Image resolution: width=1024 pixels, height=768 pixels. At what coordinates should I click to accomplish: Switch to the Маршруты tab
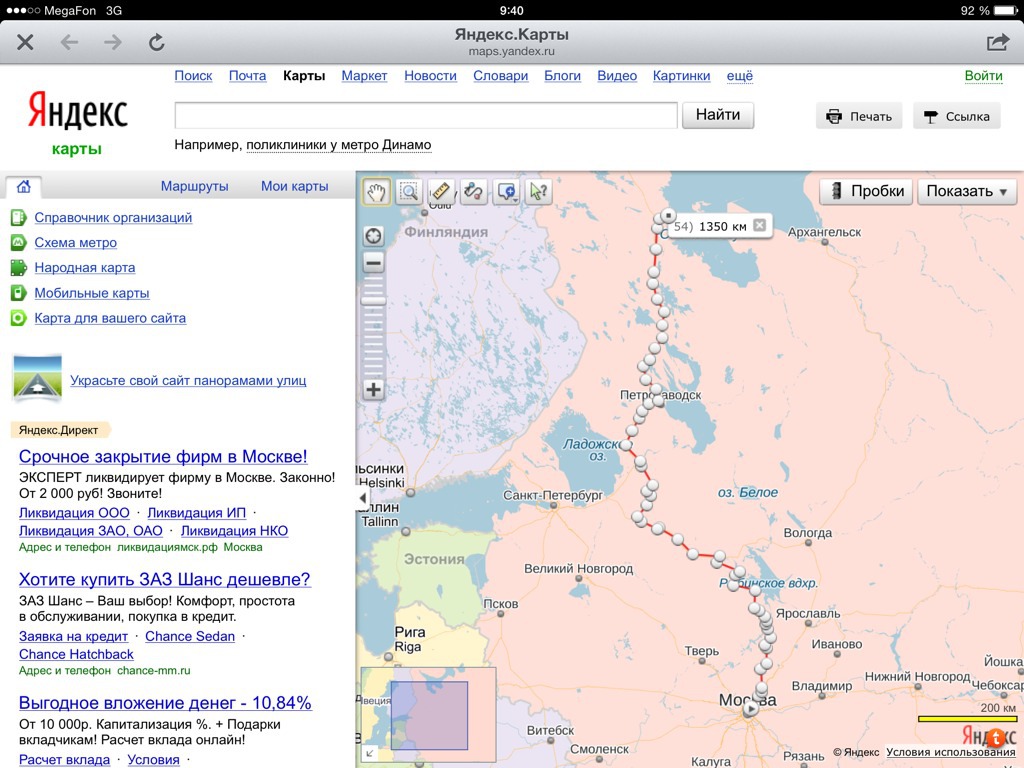pyautogui.click(x=195, y=186)
